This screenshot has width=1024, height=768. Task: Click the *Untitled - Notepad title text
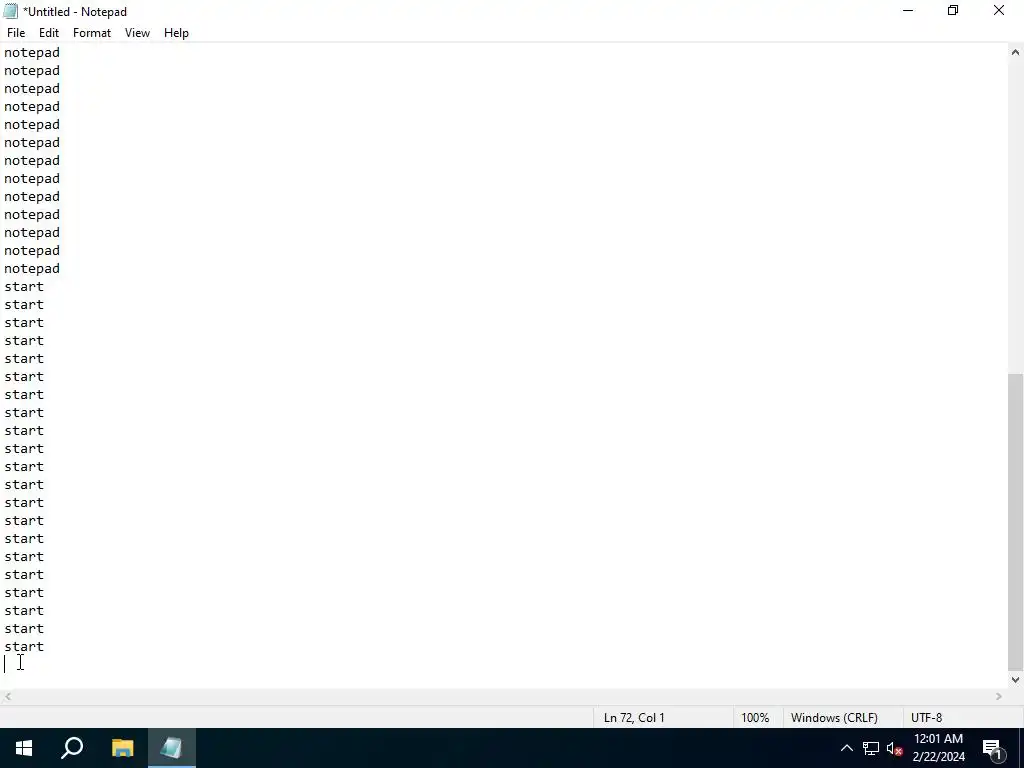(75, 12)
